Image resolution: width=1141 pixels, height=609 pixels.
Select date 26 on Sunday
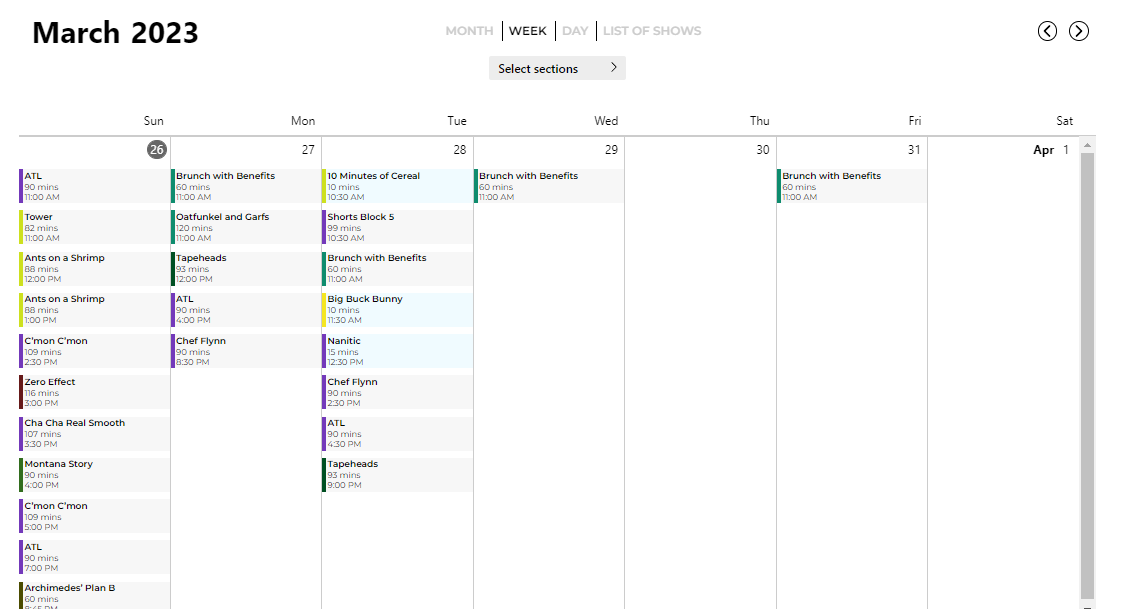(x=156, y=150)
